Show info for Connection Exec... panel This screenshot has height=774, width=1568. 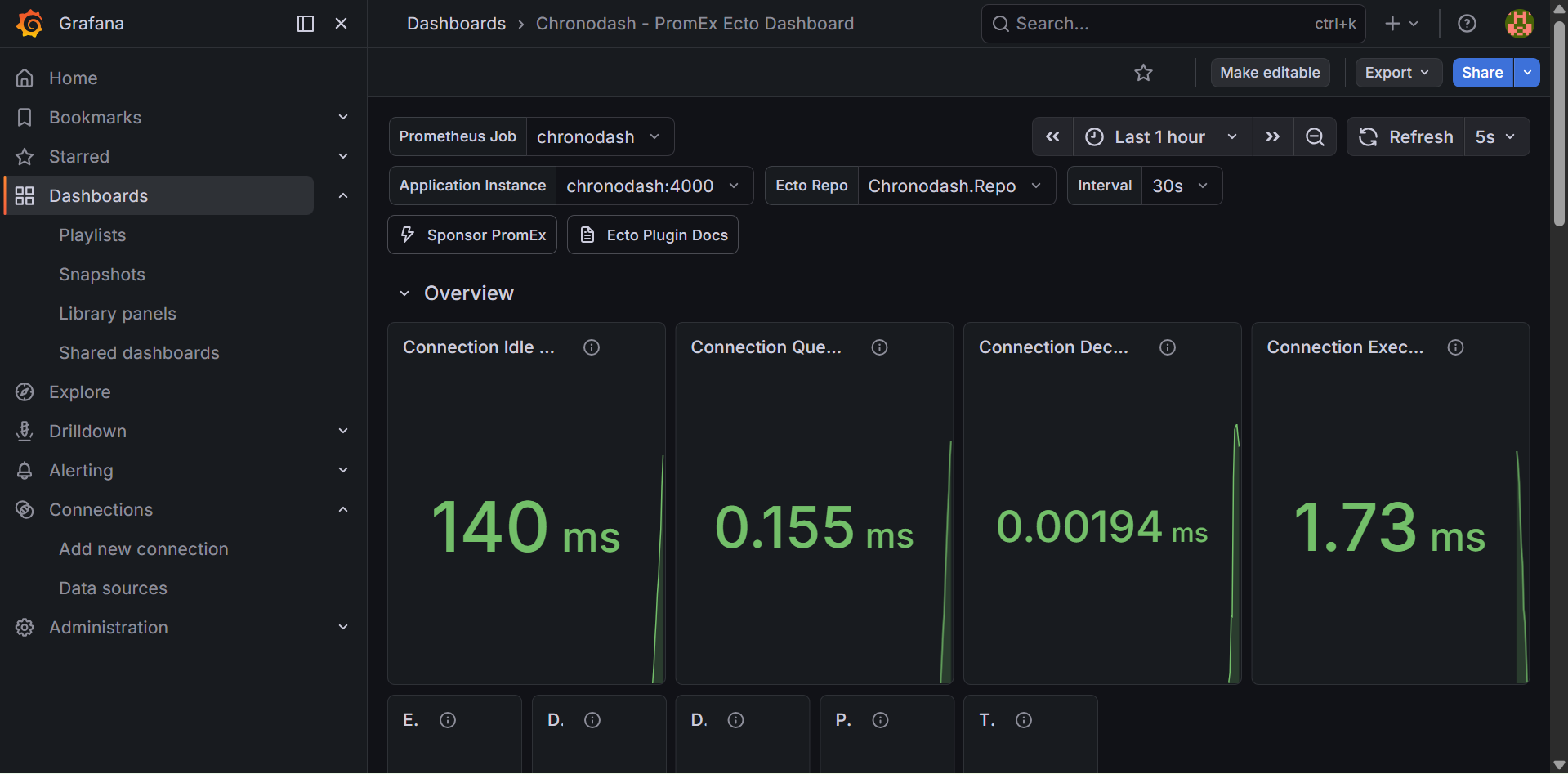1455,347
